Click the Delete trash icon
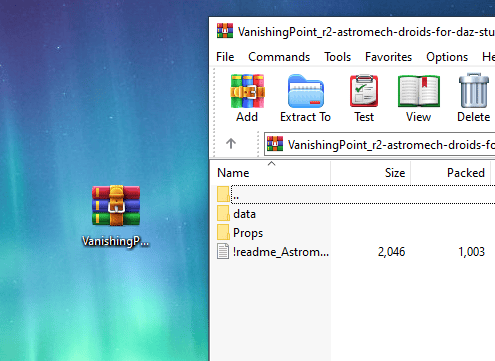 pyautogui.click(x=474, y=90)
